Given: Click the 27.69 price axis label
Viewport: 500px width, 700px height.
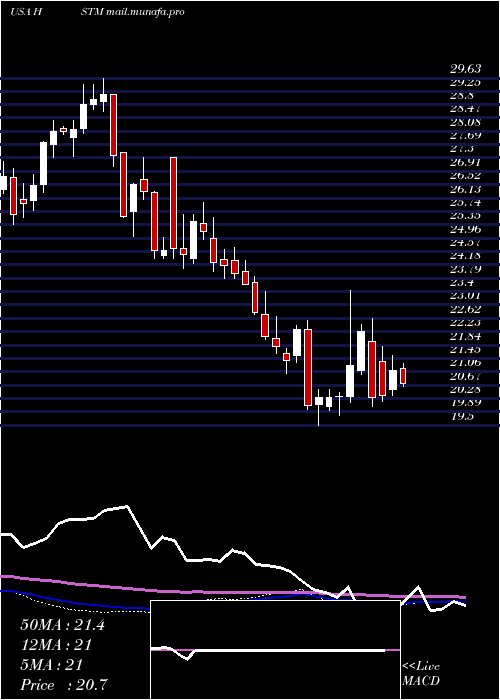Looking at the screenshot, I should (x=465, y=136).
